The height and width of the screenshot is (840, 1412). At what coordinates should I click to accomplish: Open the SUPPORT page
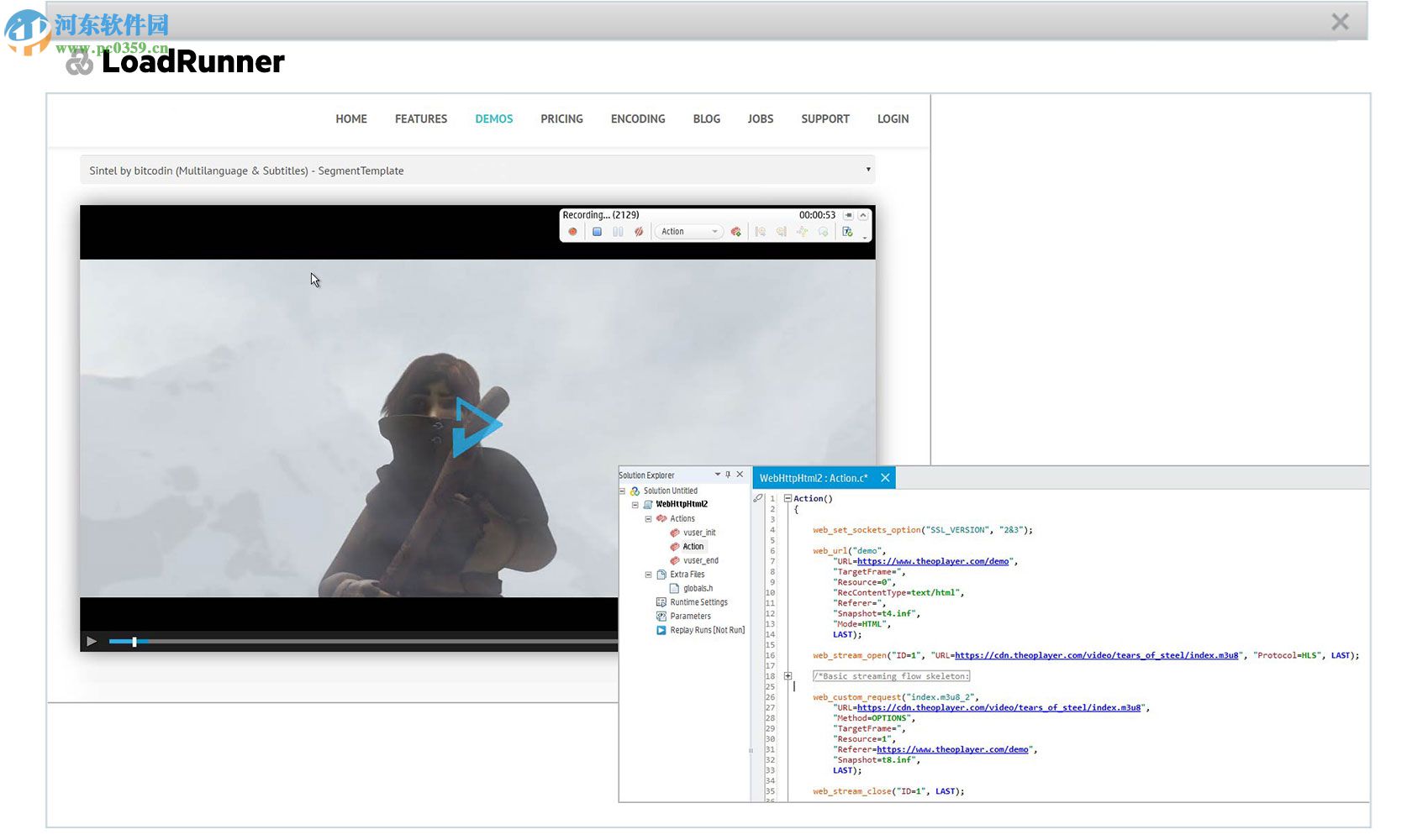825,119
